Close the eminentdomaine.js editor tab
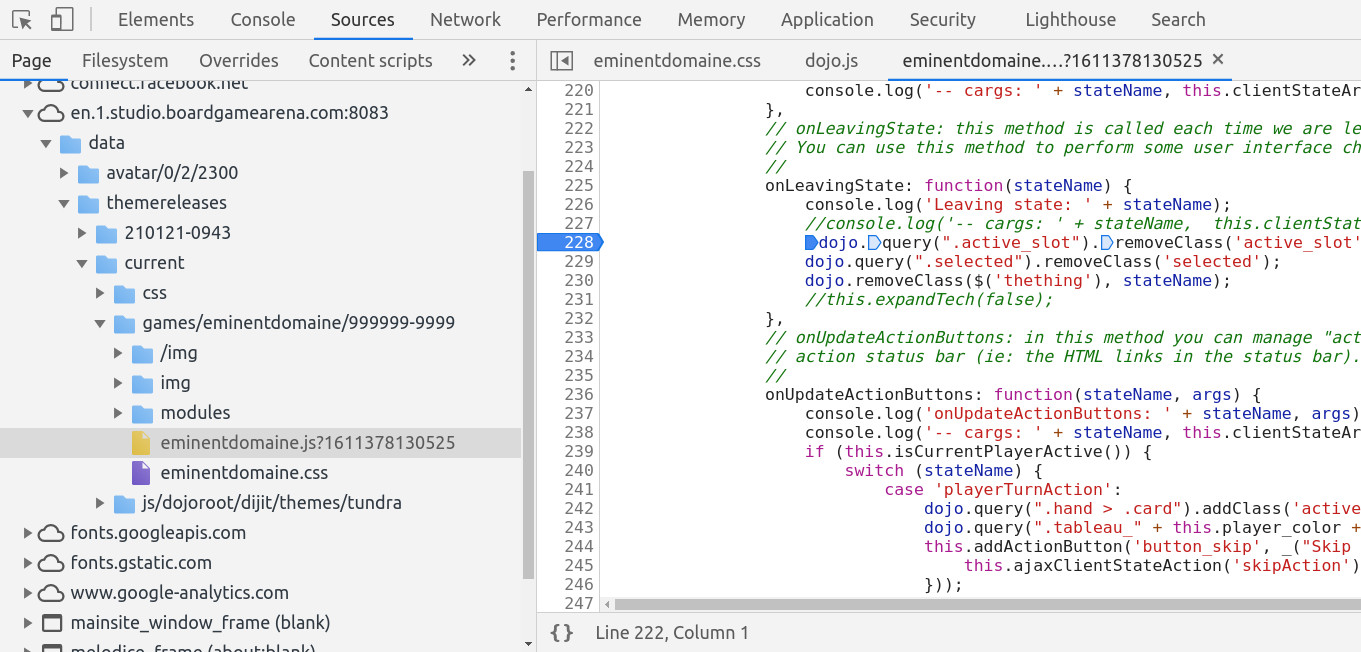This screenshot has height=652, width=1361. click(1217, 60)
